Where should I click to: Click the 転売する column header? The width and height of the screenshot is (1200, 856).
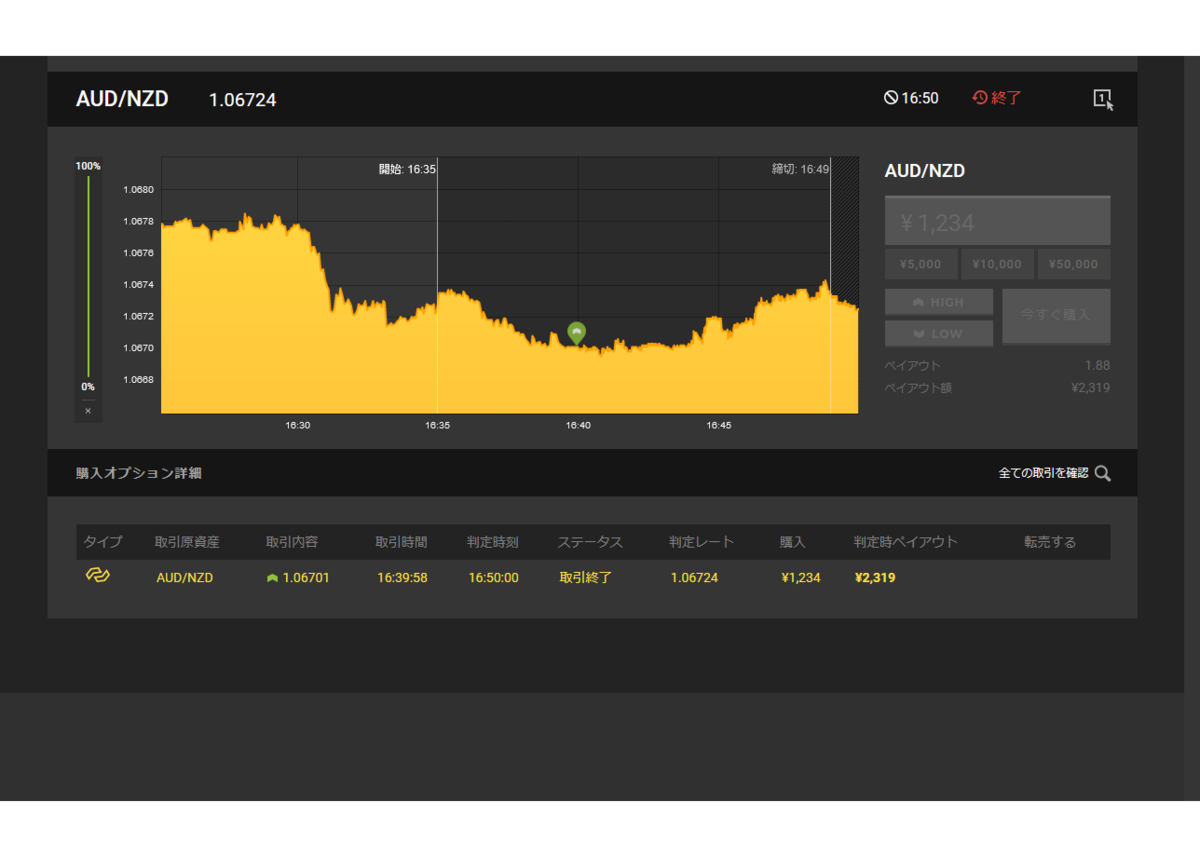point(1050,542)
